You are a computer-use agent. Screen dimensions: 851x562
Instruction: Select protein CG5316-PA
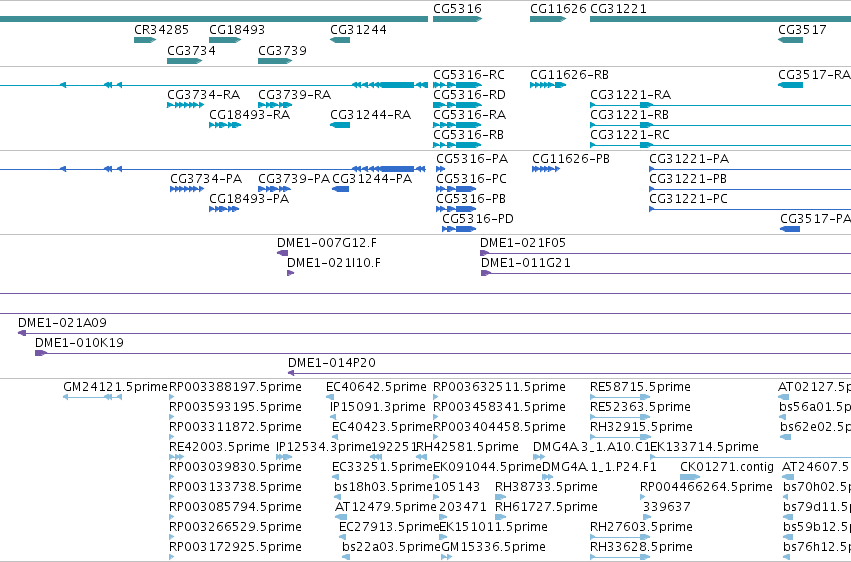(x=441, y=169)
